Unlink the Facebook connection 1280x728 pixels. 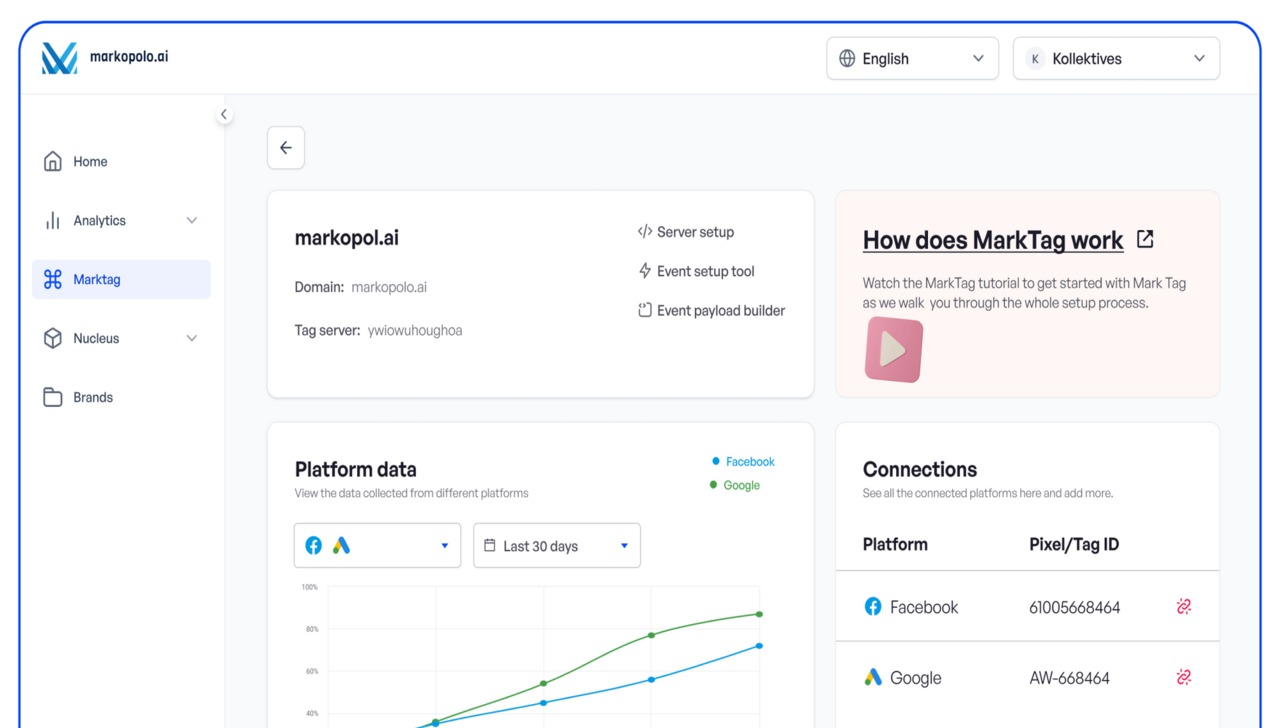(x=1184, y=607)
